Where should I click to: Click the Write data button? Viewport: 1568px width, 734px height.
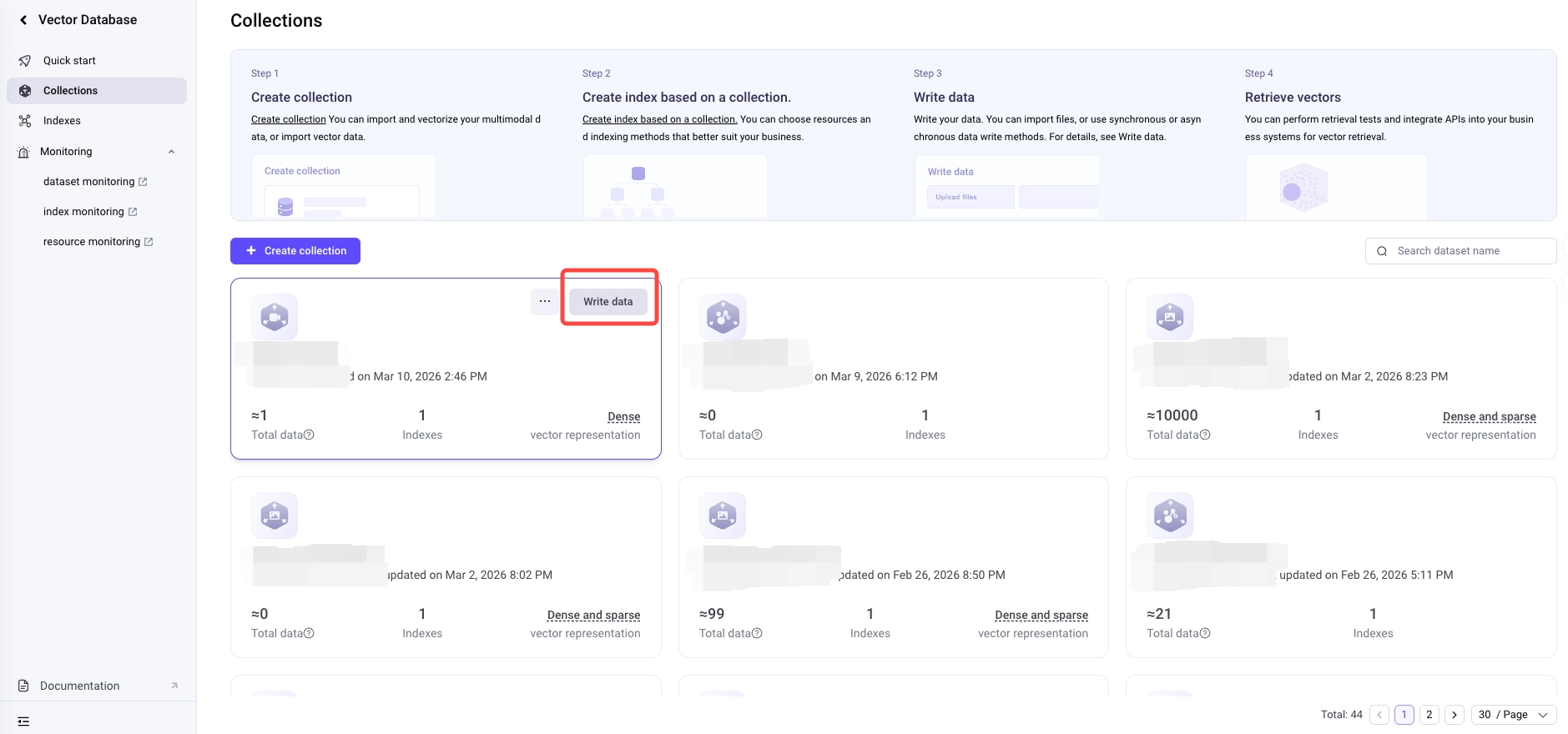(x=608, y=301)
